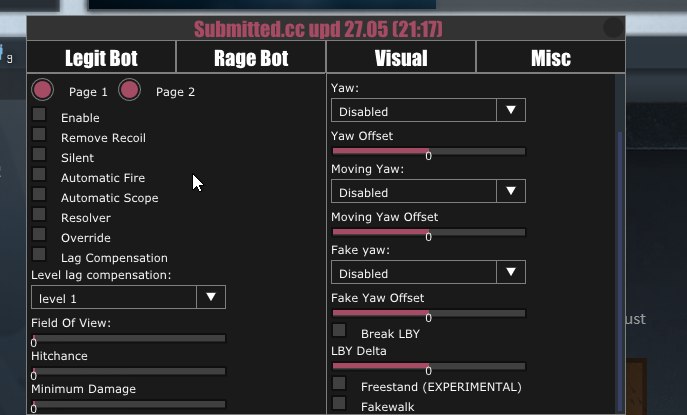Check the Freestand (EXPERIMENTAL) option
This screenshot has height=415, width=687.
339,383
